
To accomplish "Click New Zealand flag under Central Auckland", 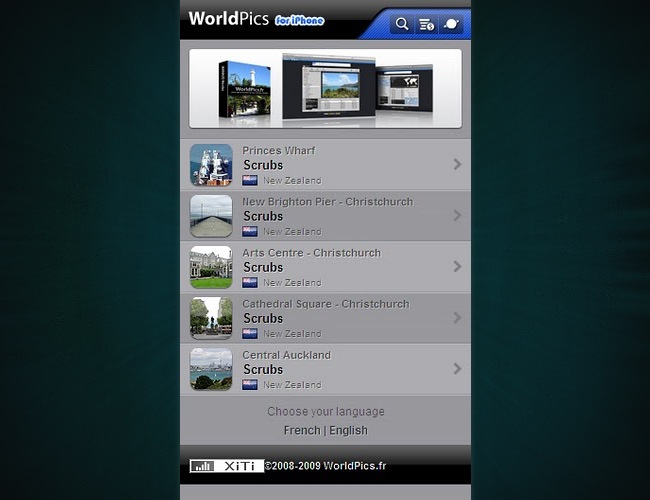I will (x=250, y=384).
